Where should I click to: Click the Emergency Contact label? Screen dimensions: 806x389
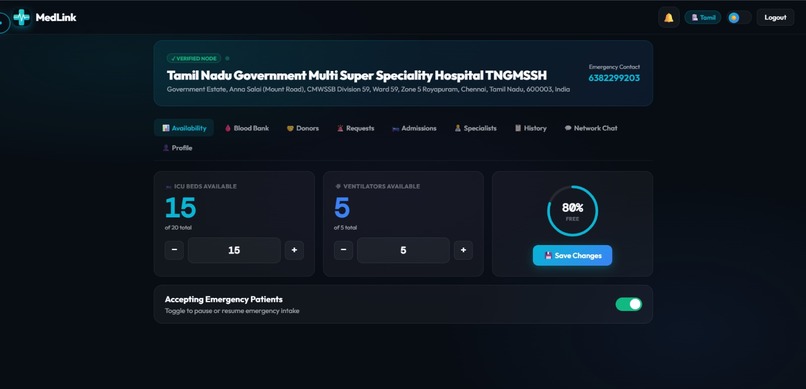(x=614, y=67)
